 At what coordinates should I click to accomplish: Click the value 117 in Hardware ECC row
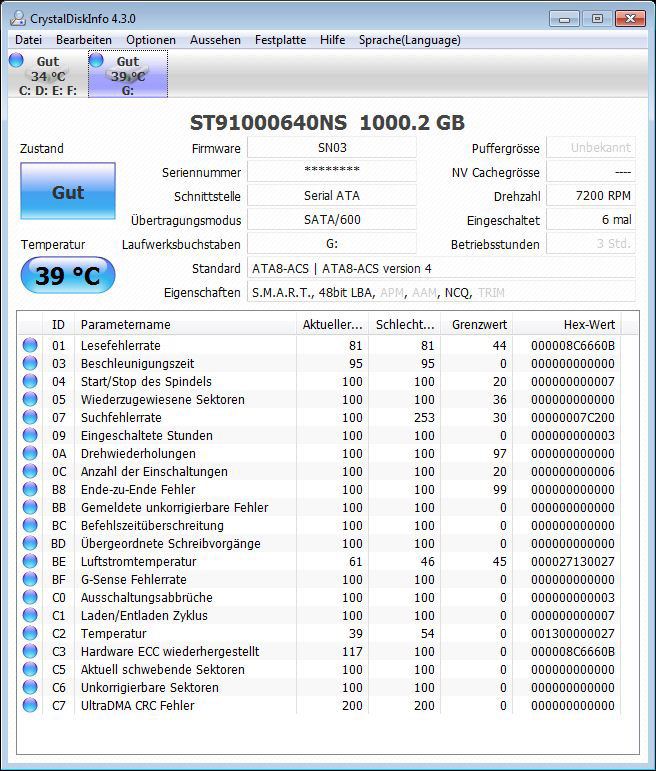click(352, 652)
